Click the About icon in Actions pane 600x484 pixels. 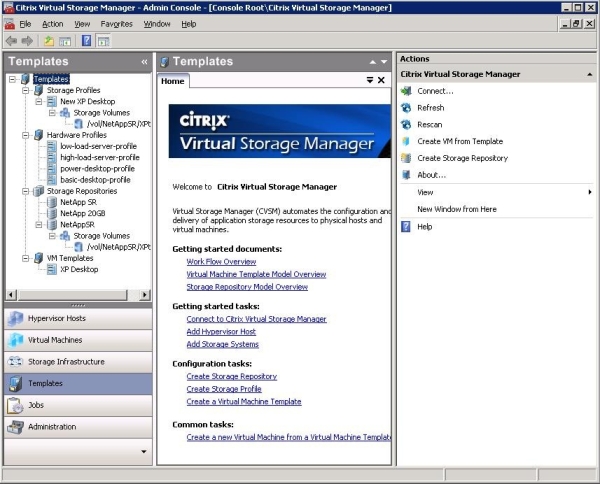(x=406, y=175)
